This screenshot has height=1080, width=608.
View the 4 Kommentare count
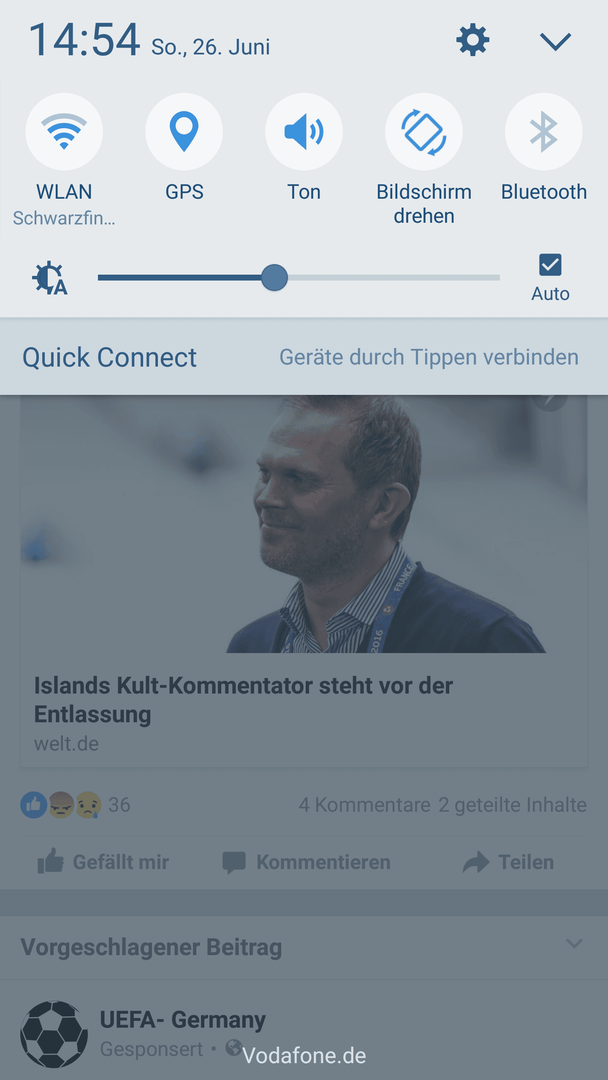364,804
